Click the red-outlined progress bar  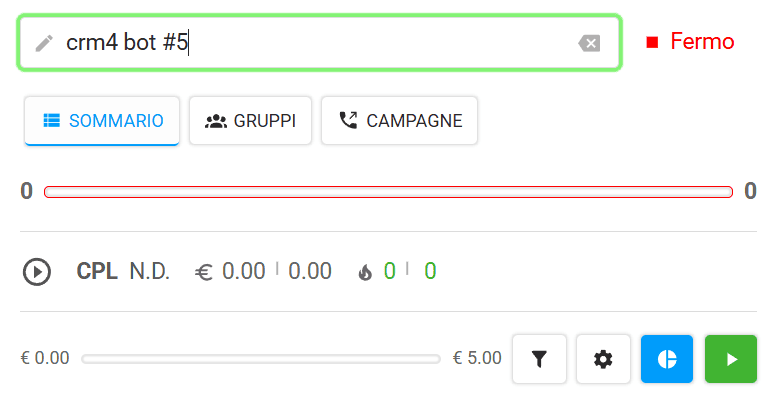[388, 192]
